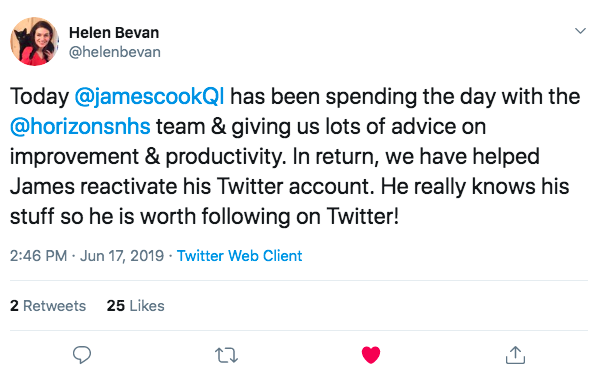The image size is (596, 376).
Task: Retweet this tweet using the arrows icon
Action: coord(226,355)
